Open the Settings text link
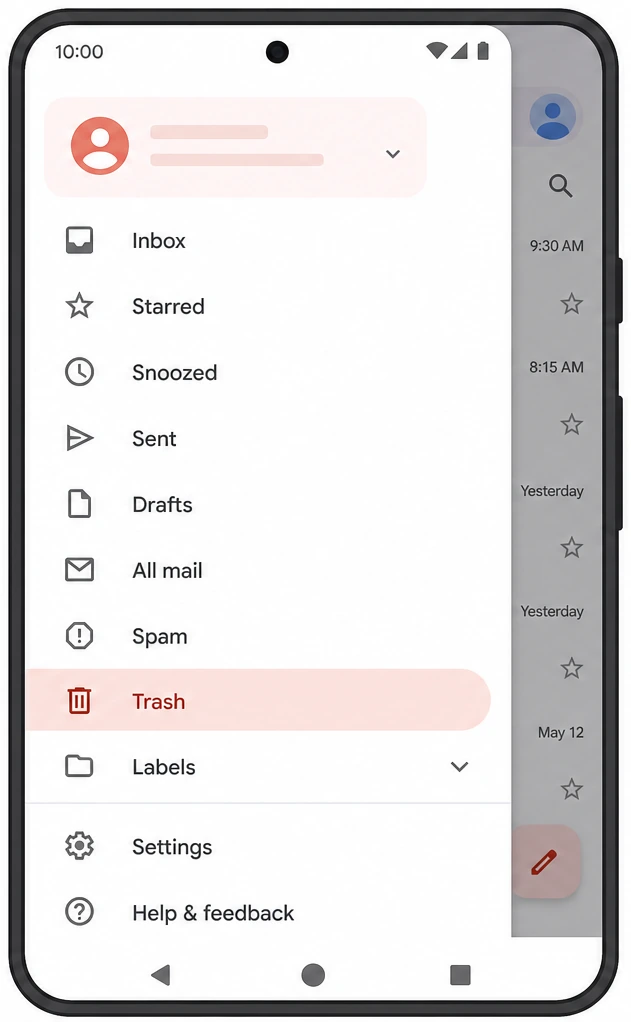631x1022 pixels. click(x=172, y=847)
